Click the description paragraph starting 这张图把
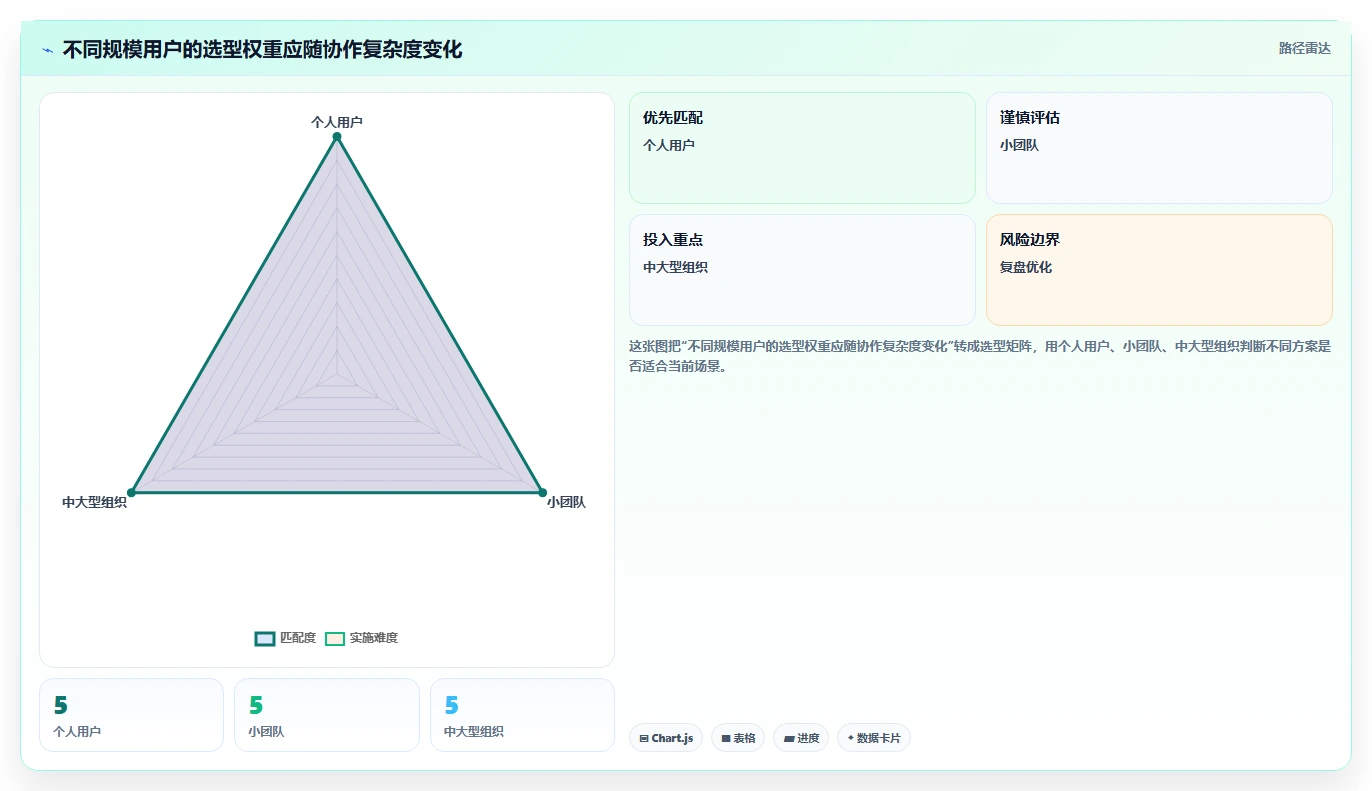Screen dimensions: 1372x791 point(980,356)
